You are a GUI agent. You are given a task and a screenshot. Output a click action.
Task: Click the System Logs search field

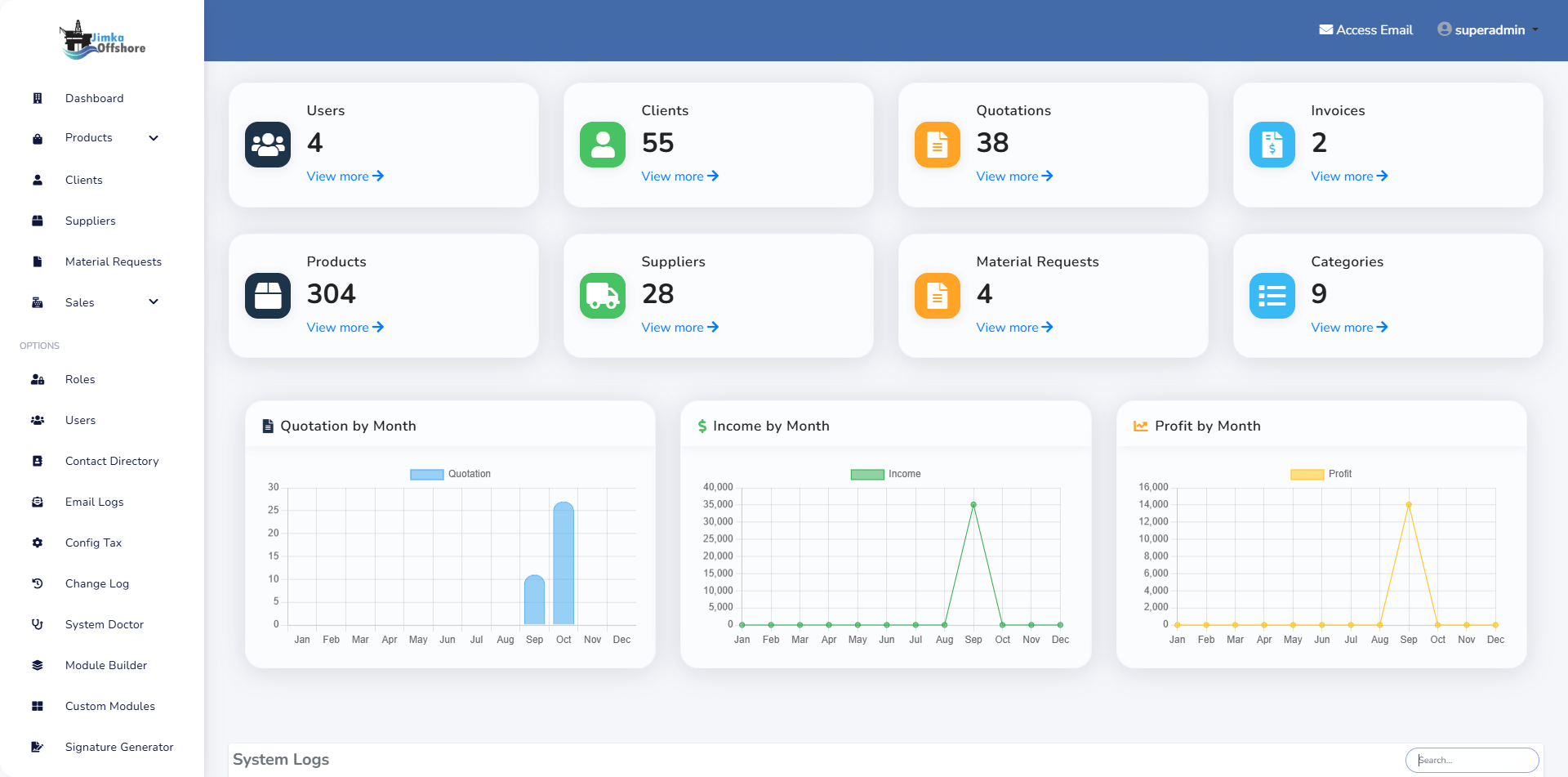point(1472,760)
